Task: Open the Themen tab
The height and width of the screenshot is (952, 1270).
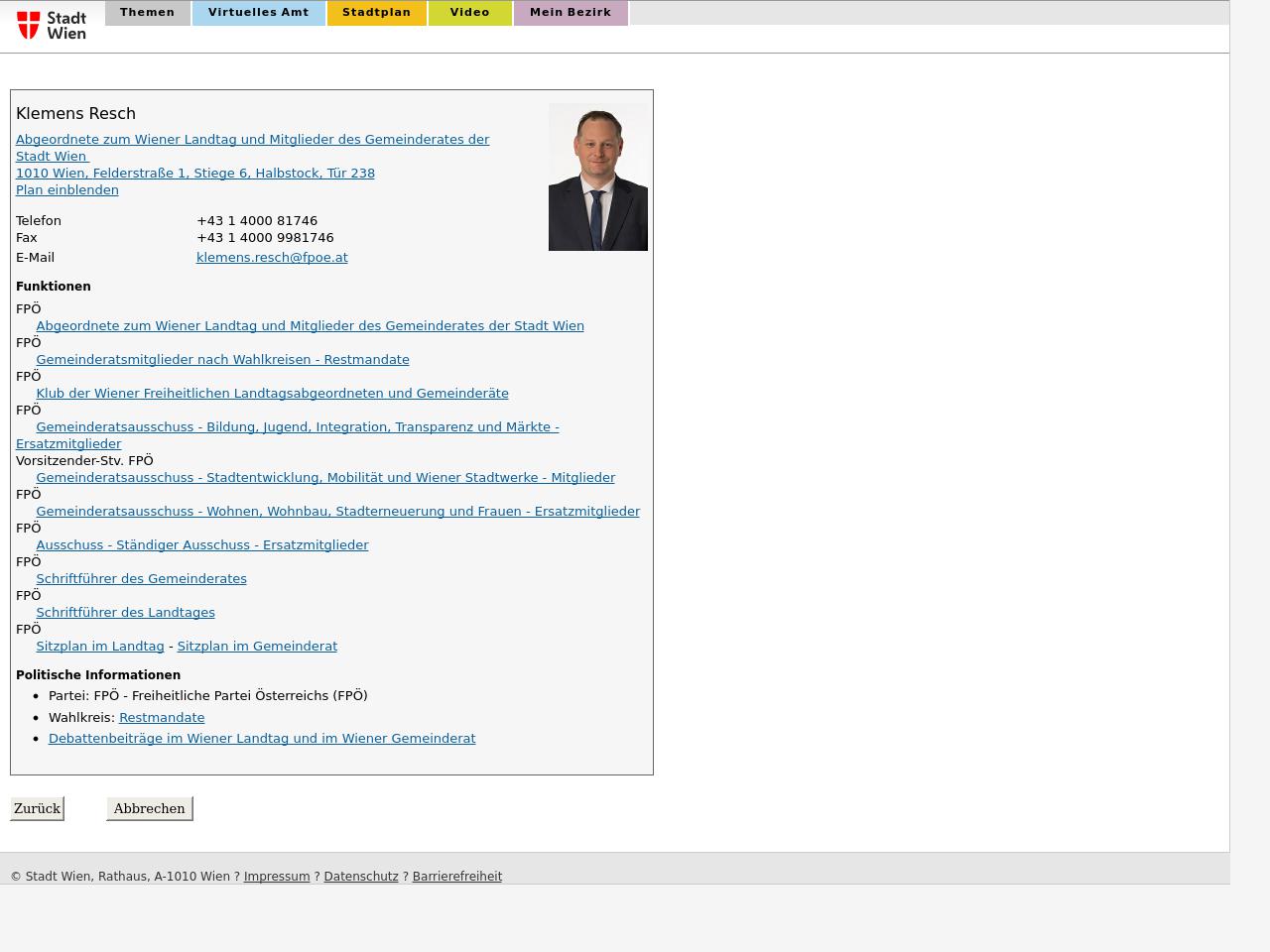Action: coord(147,13)
